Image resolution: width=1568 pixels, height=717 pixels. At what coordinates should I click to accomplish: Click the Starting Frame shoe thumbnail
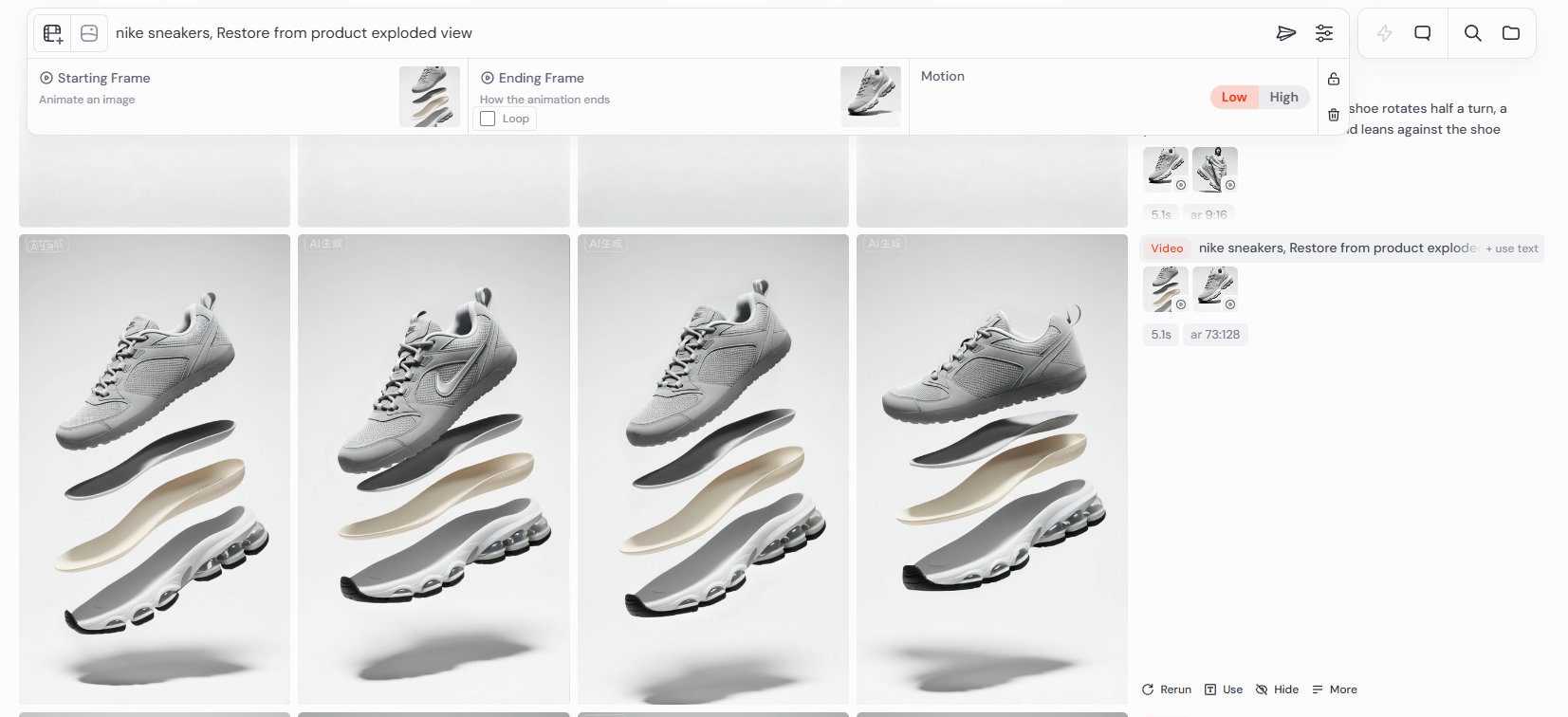[x=429, y=97]
